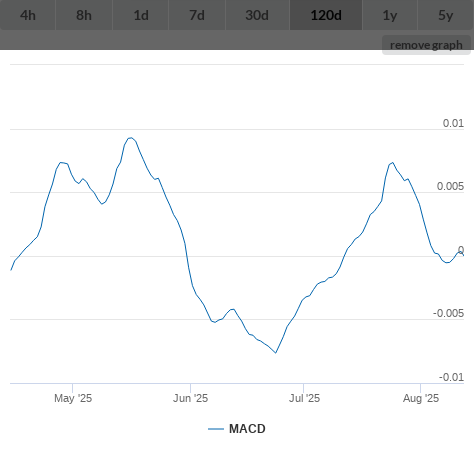The height and width of the screenshot is (455, 474).
Task: Select the 4h time range tab
Action: (x=28, y=15)
